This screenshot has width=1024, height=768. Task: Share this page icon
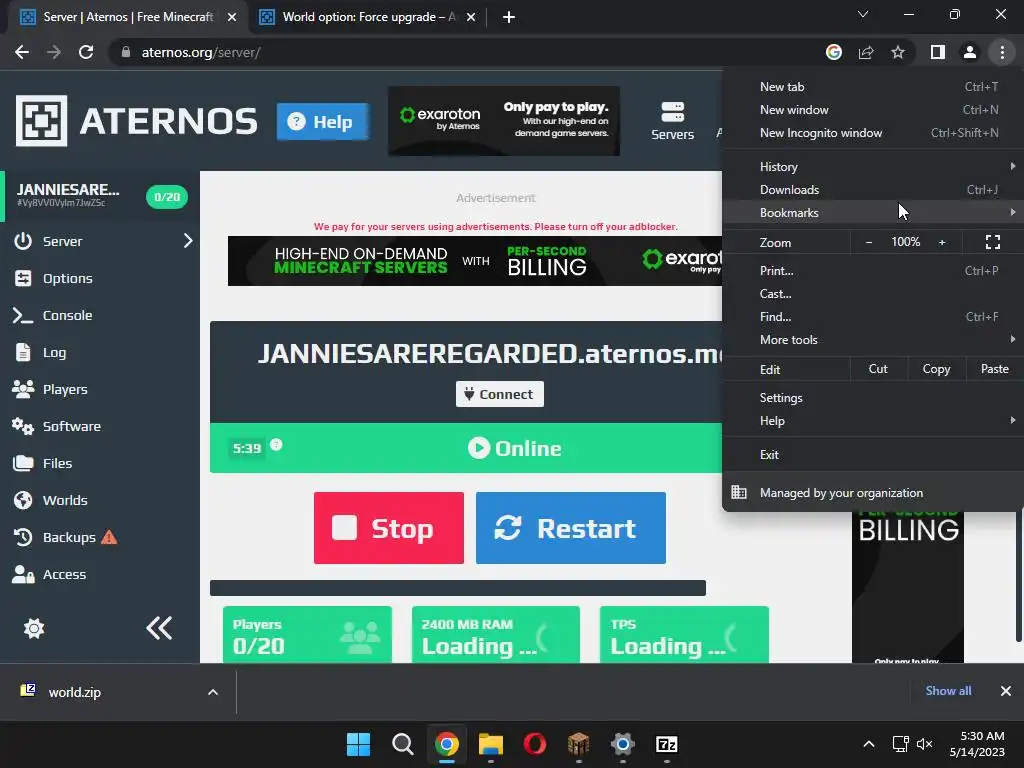866,52
